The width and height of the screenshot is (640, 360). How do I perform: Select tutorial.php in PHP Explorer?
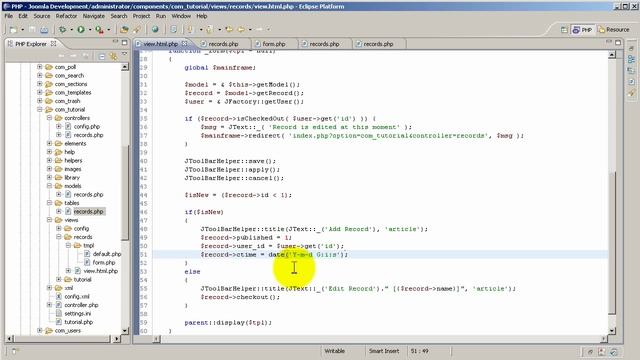(78, 322)
